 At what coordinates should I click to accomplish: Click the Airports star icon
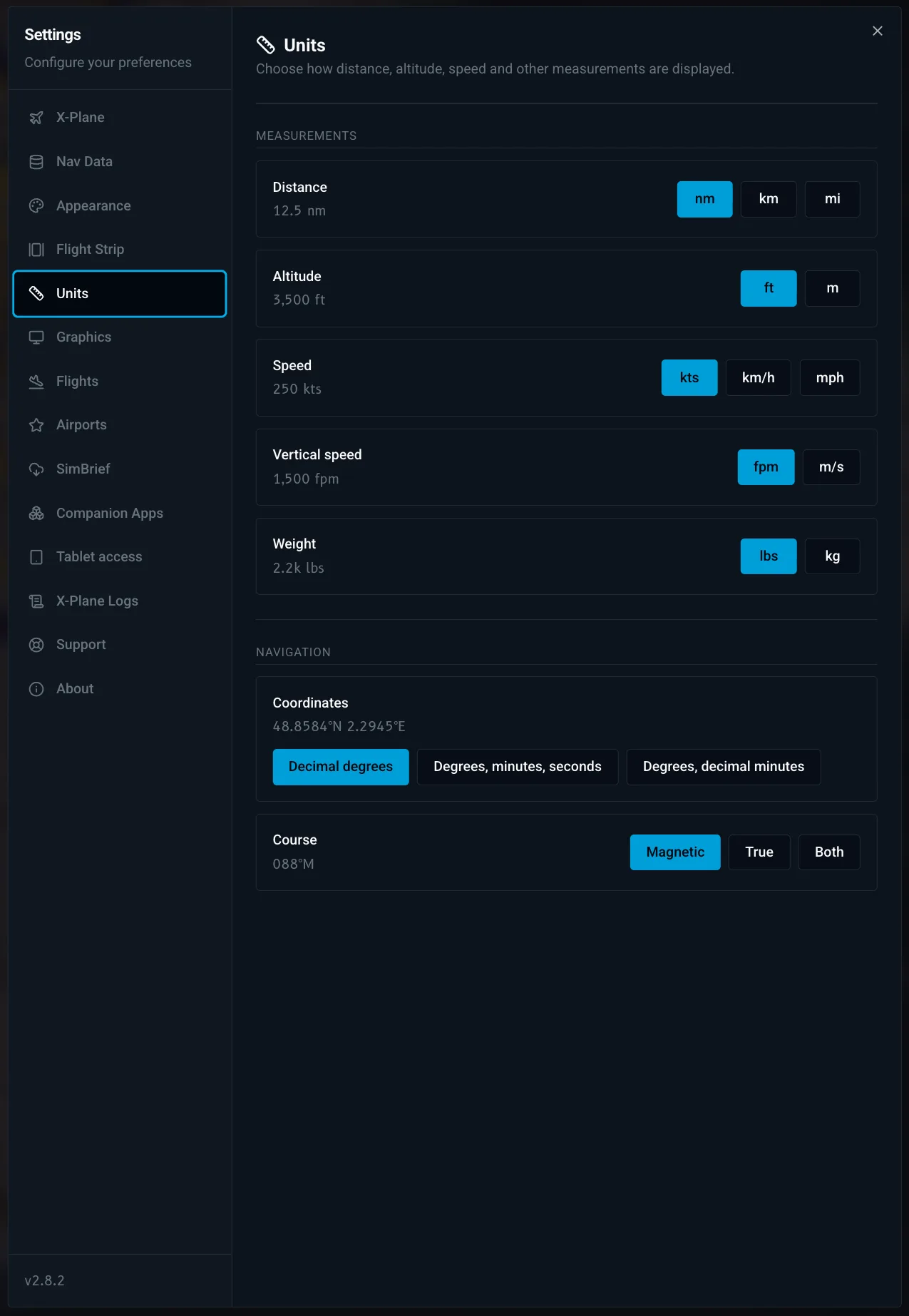(36, 425)
